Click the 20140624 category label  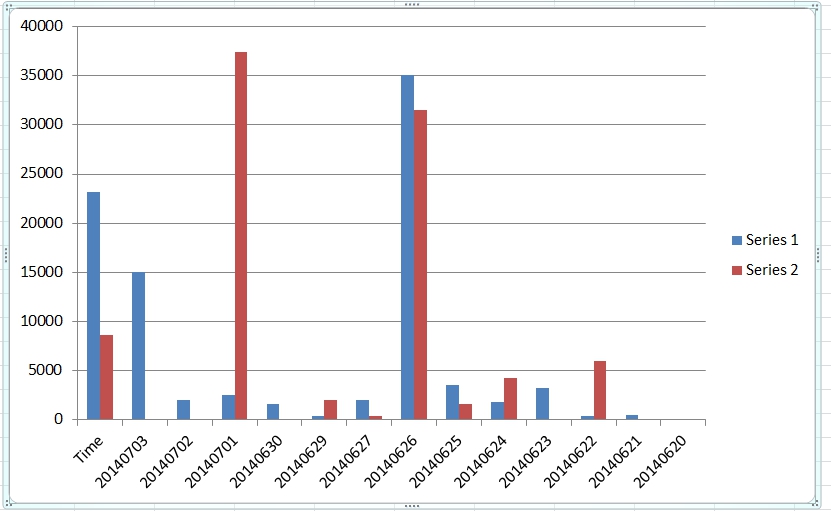(x=481, y=461)
